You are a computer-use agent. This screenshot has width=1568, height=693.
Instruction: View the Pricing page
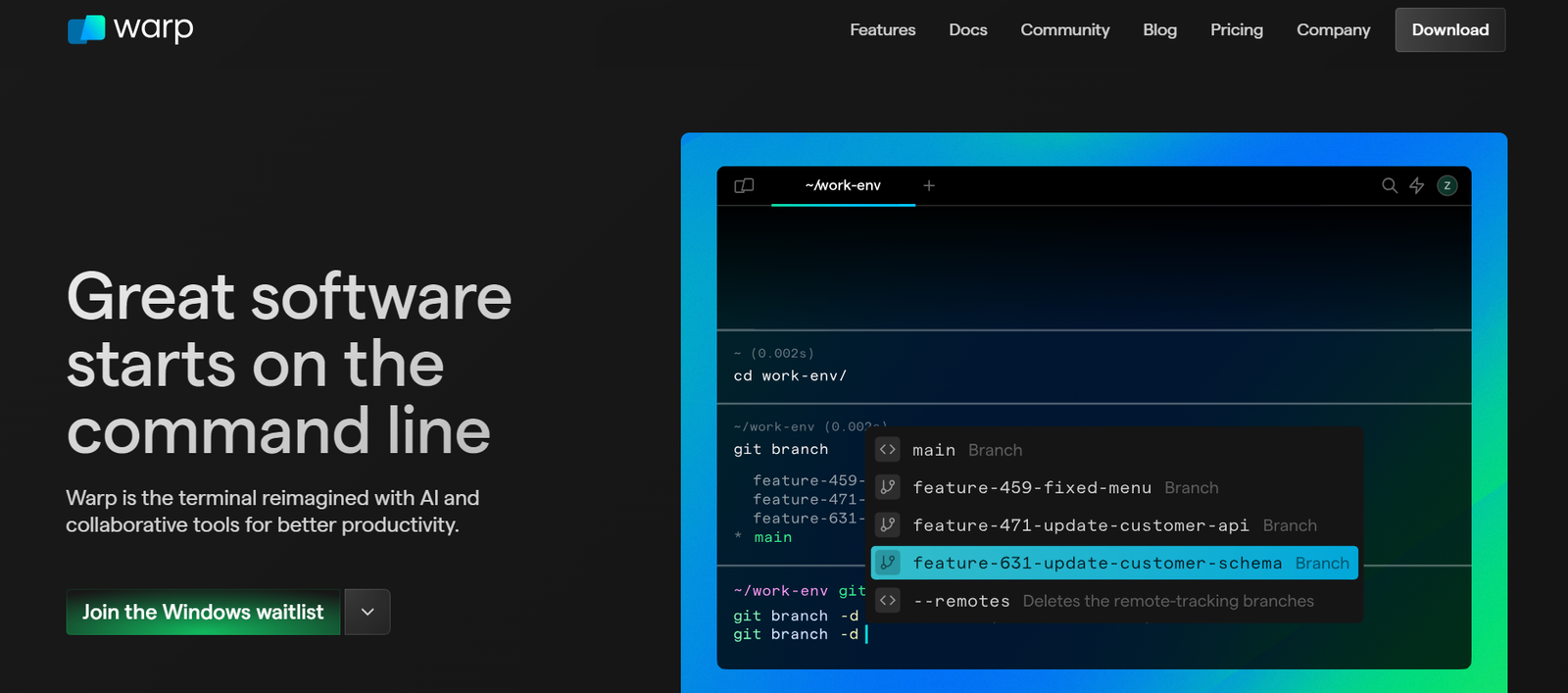click(x=1236, y=30)
